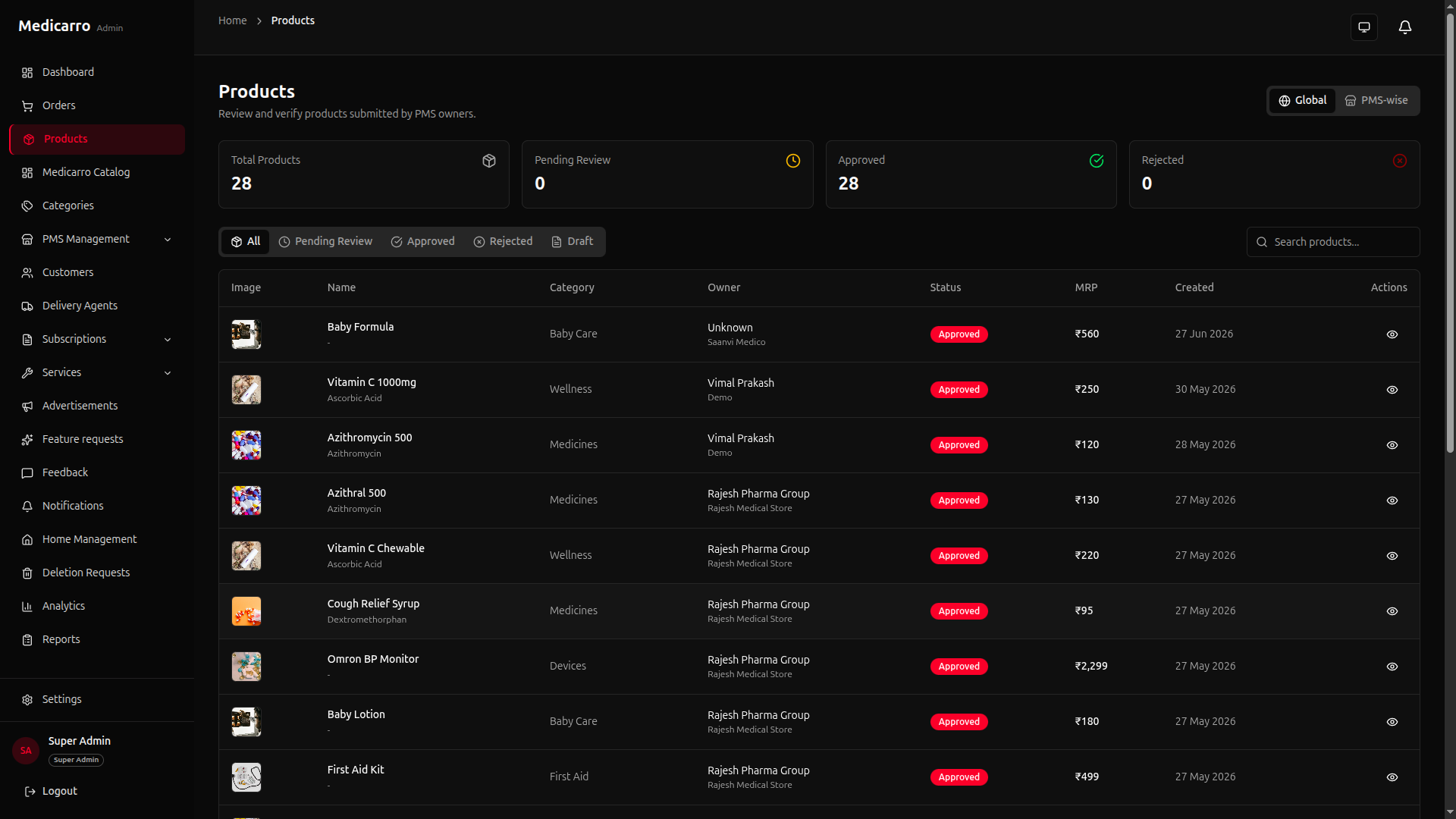Click the Notifications bell icon in sidebar
1456x819 pixels.
click(27, 507)
